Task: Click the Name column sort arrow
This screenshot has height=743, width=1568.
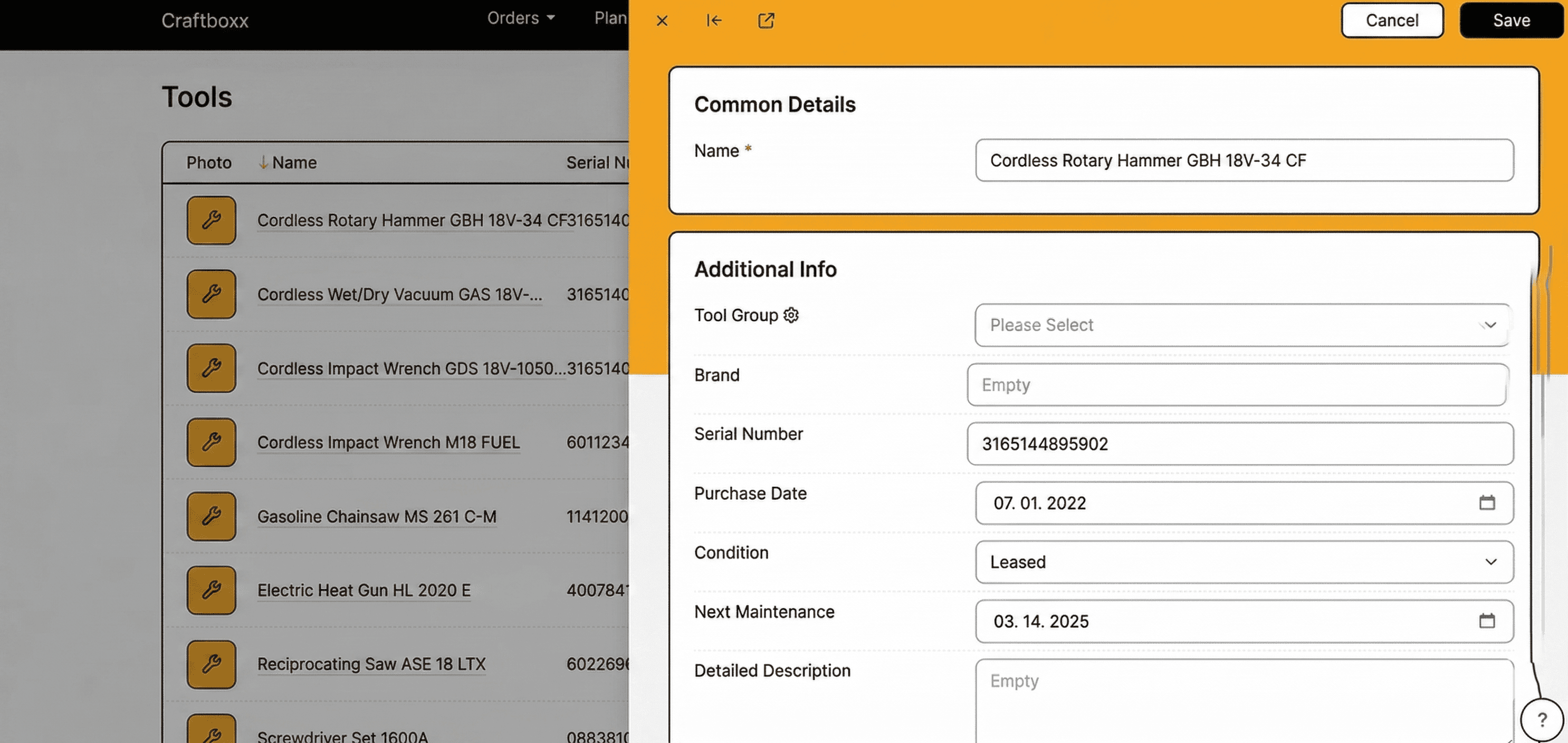Action: [x=263, y=162]
